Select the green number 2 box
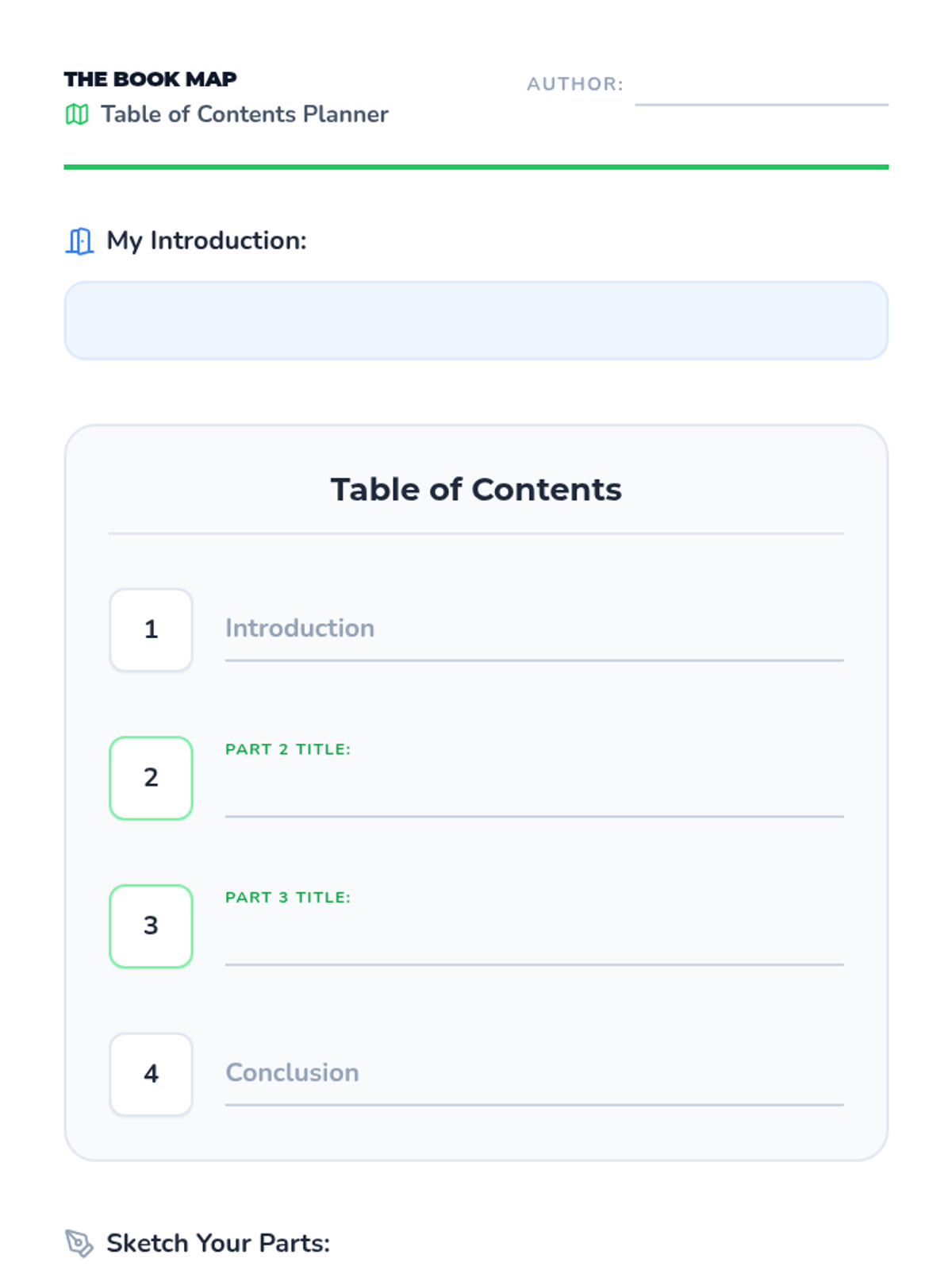This screenshot has height=1270, width=952. [x=151, y=778]
